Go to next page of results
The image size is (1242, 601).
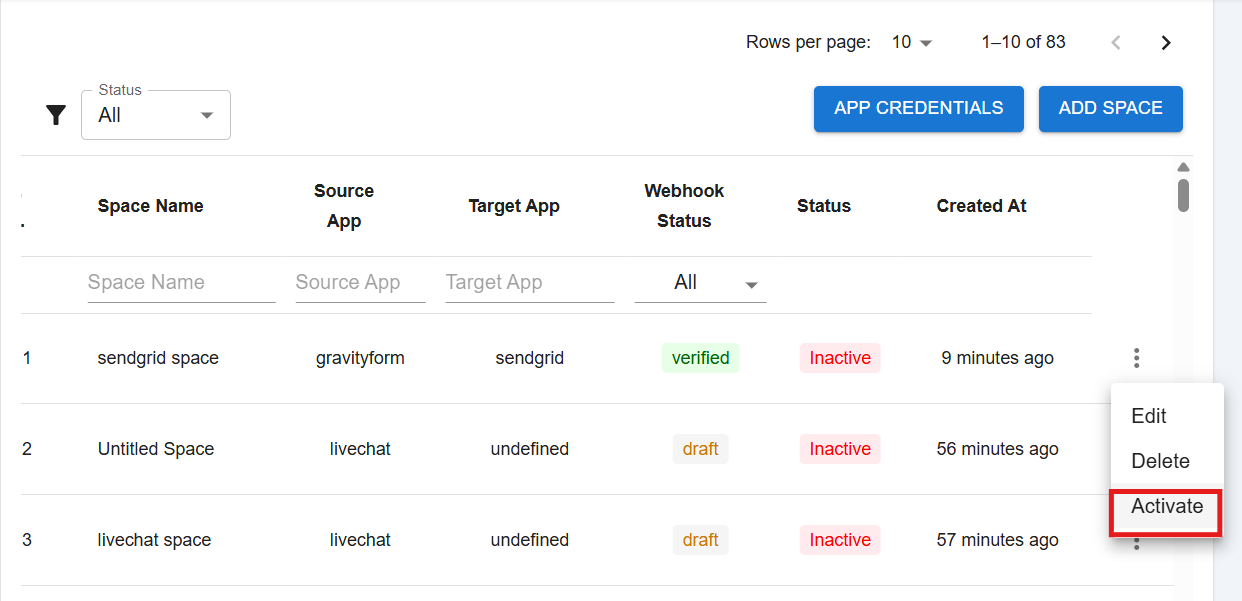pyautogui.click(x=1165, y=42)
